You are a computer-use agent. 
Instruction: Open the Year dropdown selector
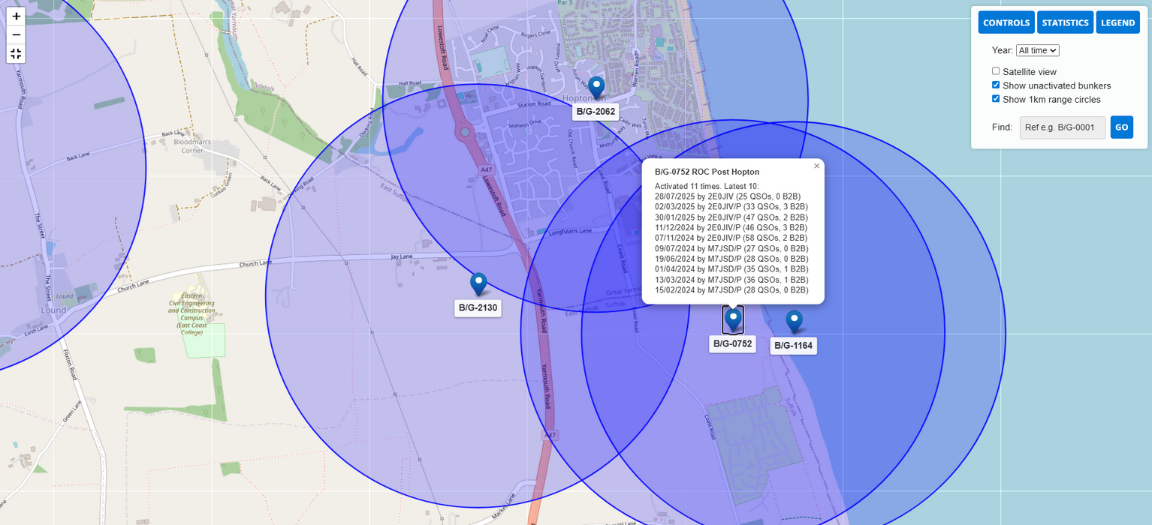coord(1037,50)
